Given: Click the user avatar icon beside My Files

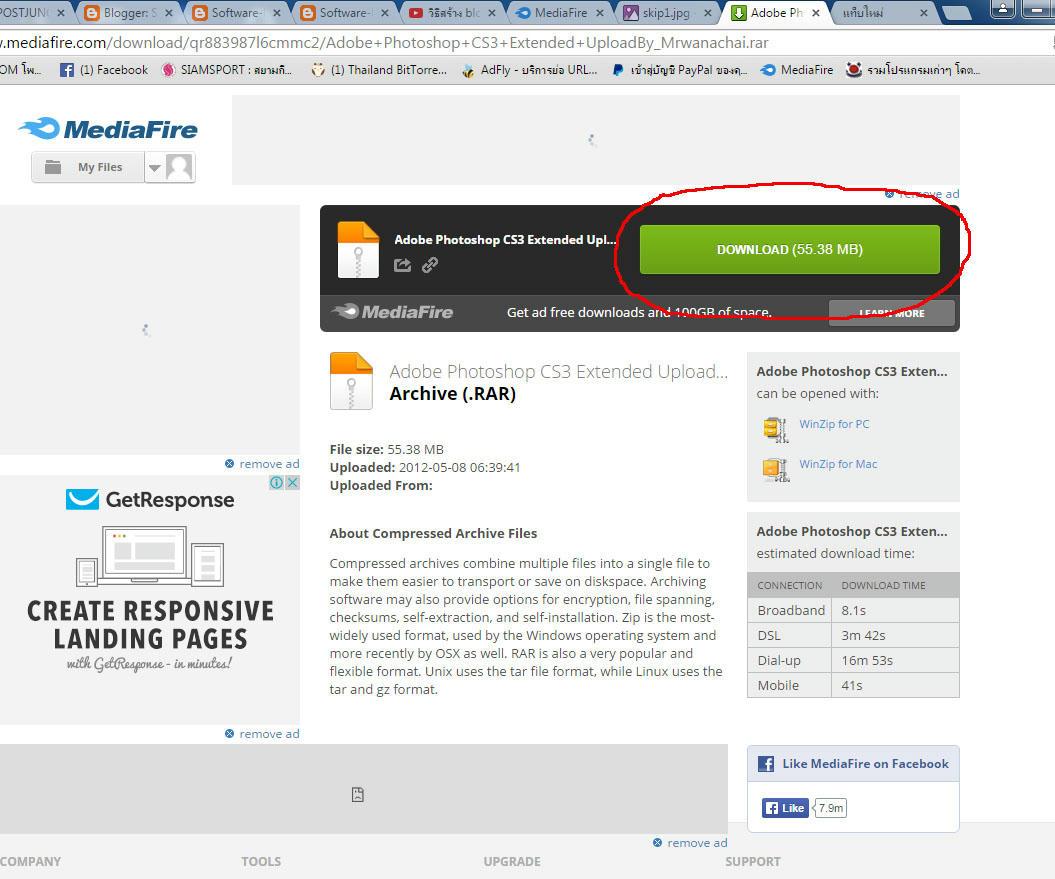Looking at the screenshot, I should pyautogui.click(x=179, y=167).
